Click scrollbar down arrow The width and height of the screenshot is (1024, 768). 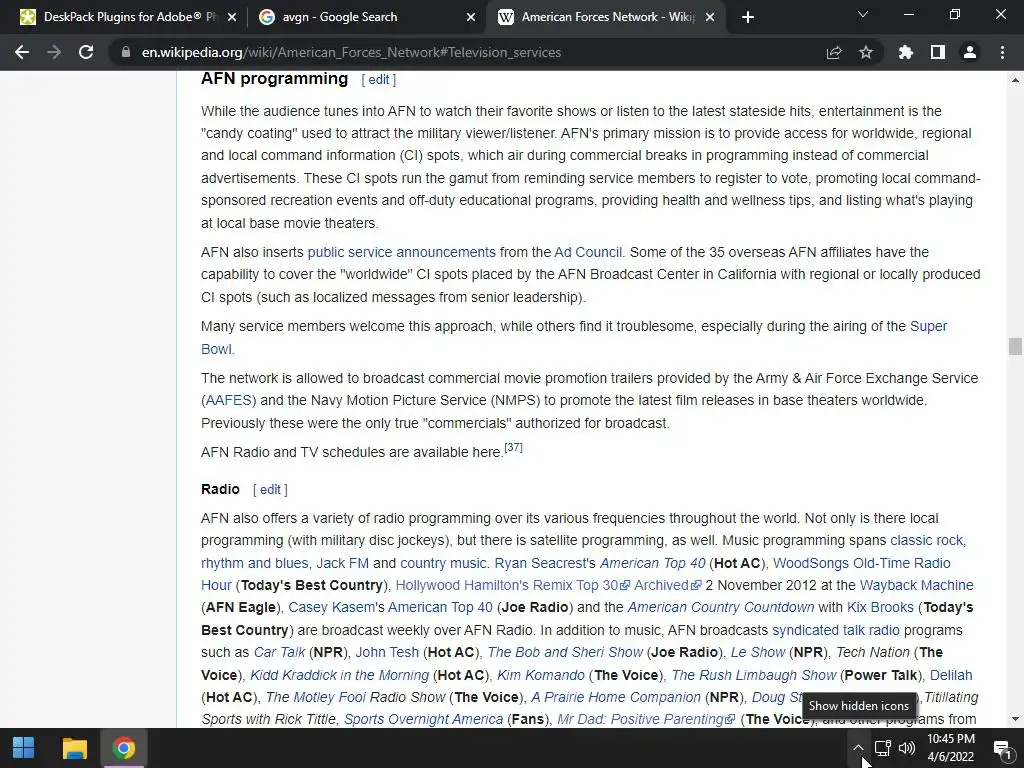[1015, 719]
